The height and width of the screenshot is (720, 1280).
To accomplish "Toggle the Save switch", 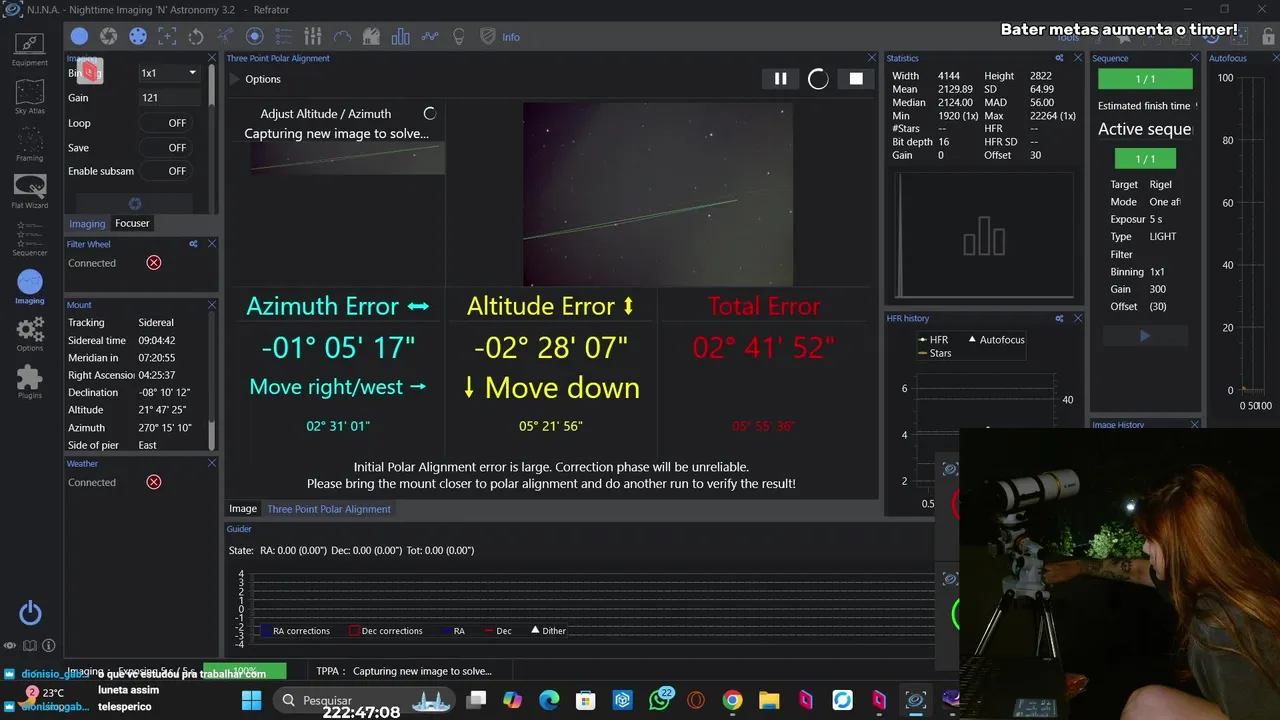I will tap(165, 147).
